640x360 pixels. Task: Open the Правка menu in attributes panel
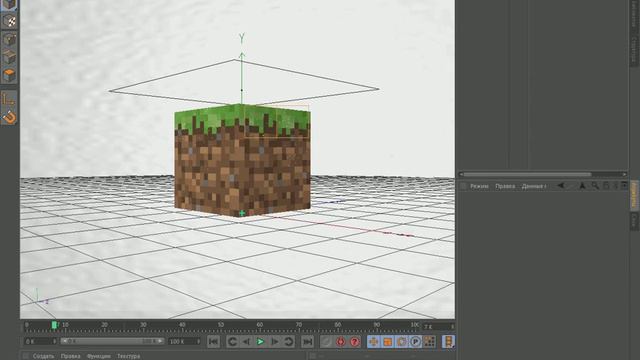pyautogui.click(x=505, y=186)
